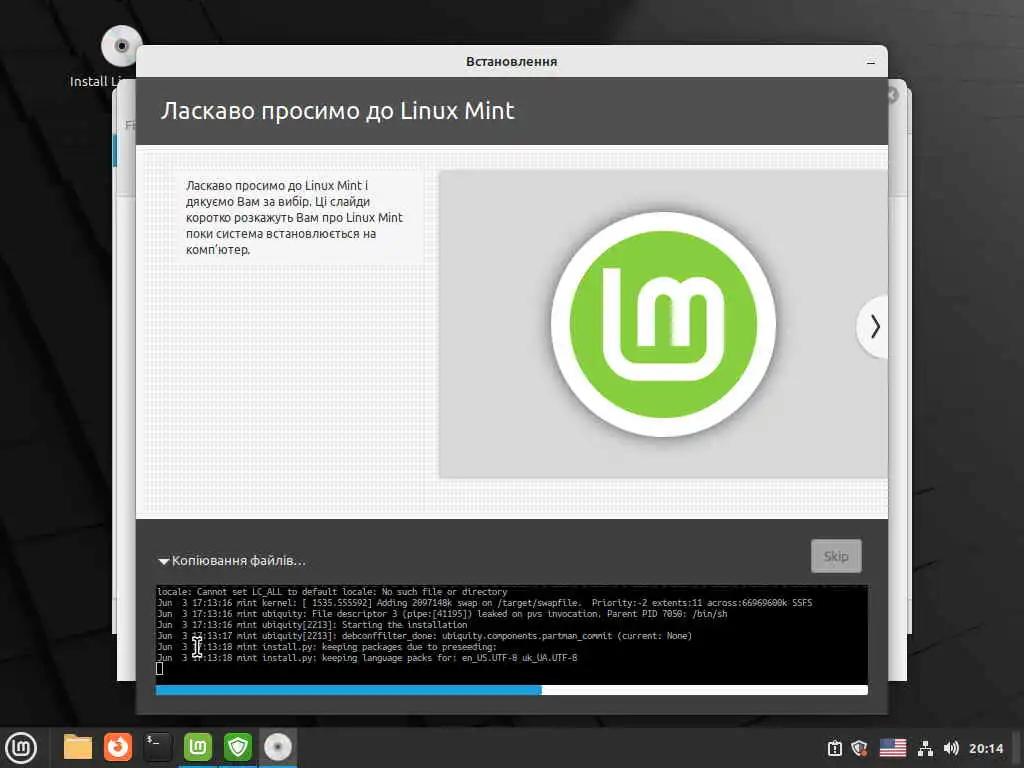Viewport: 1024px width, 768px height.
Task: Select the installer disc taskbar item
Action: pos(278,747)
